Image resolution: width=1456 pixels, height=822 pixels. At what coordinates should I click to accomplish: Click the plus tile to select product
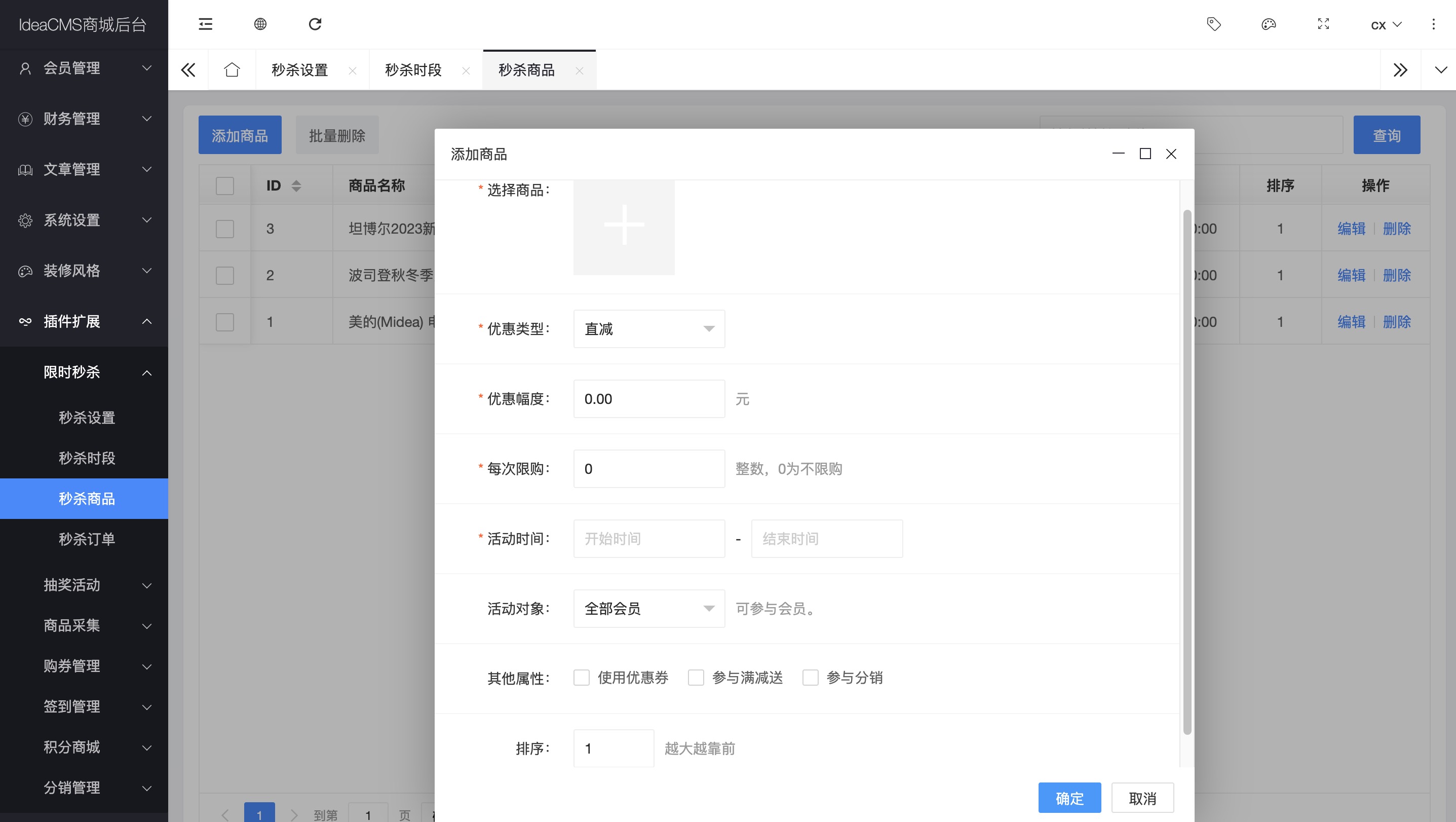pos(624,225)
